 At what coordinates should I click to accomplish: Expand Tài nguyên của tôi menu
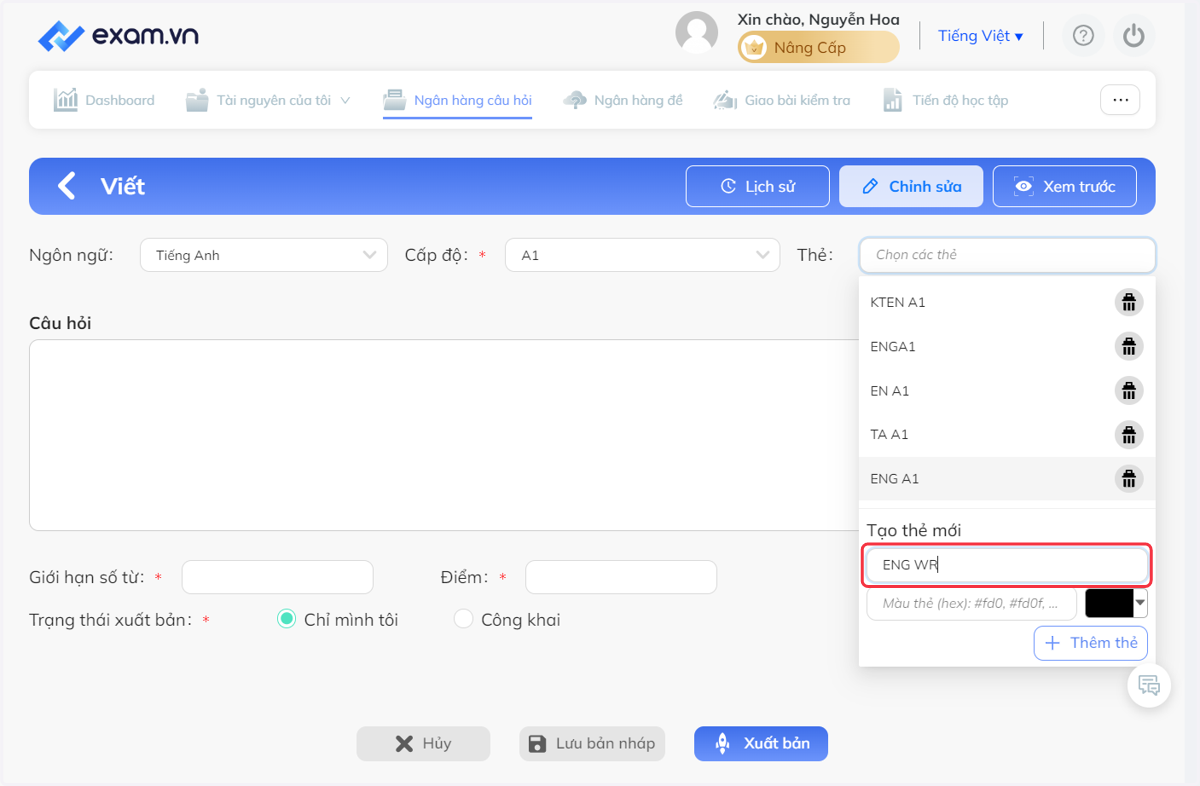[268, 100]
